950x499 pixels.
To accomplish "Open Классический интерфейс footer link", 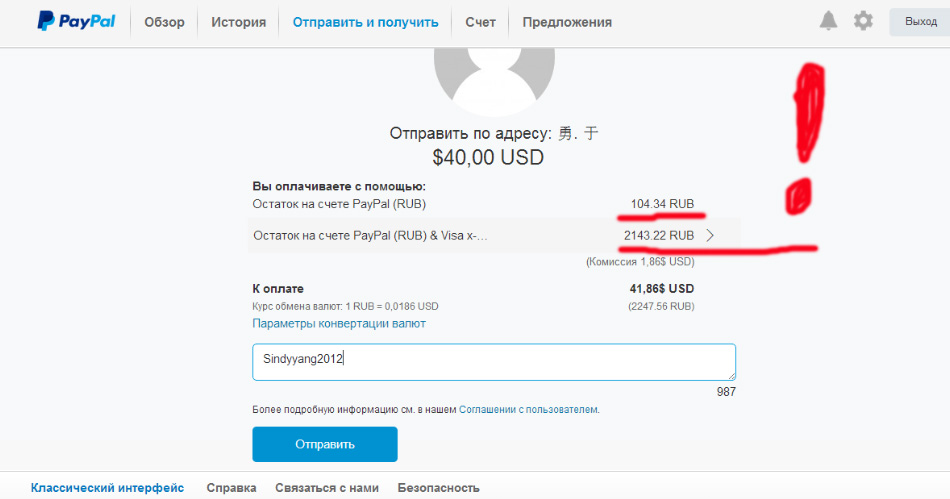I will tap(107, 488).
